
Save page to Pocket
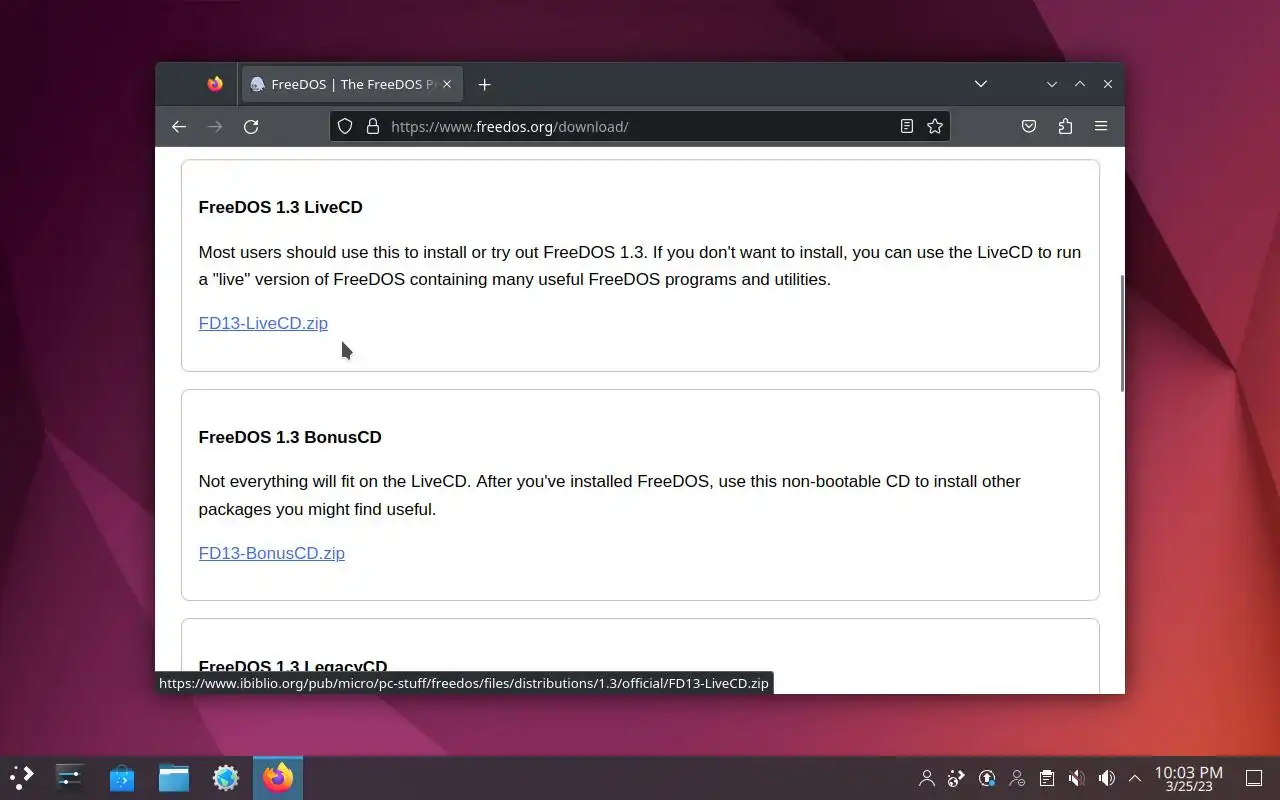point(1029,126)
